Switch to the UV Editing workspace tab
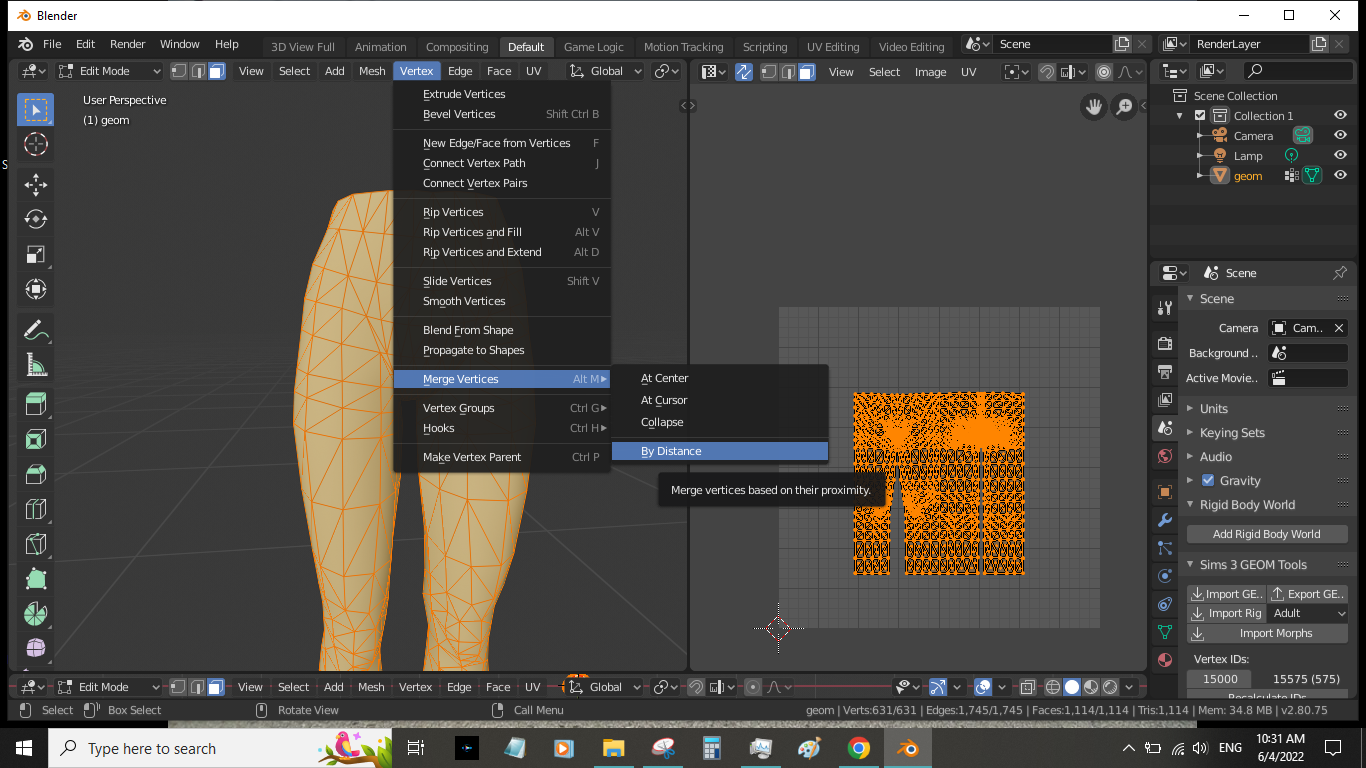 pos(833,47)
